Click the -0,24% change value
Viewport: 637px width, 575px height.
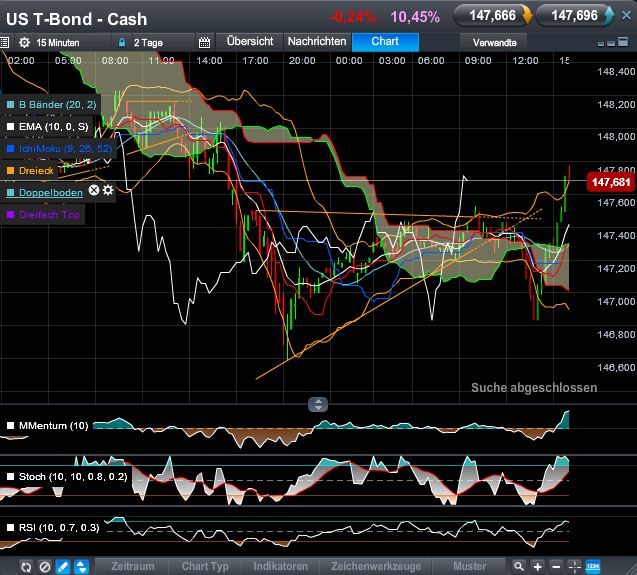click(353, 17)
